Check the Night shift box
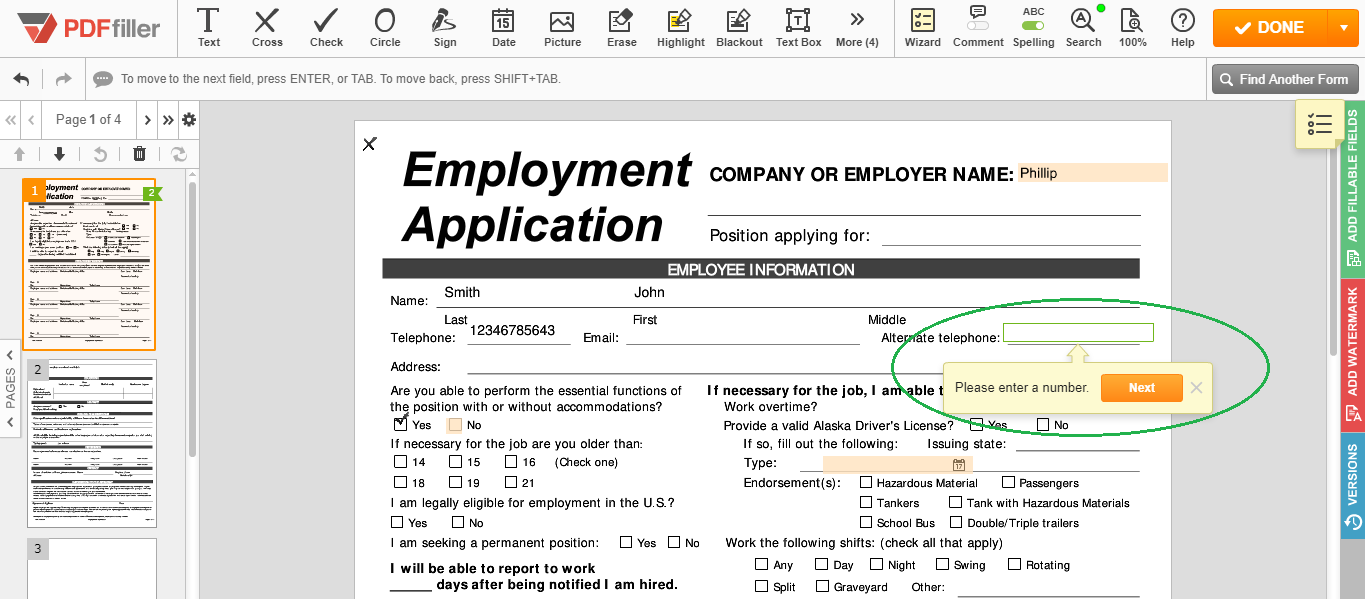This screenshot has width=1365, height=599. 877,564
